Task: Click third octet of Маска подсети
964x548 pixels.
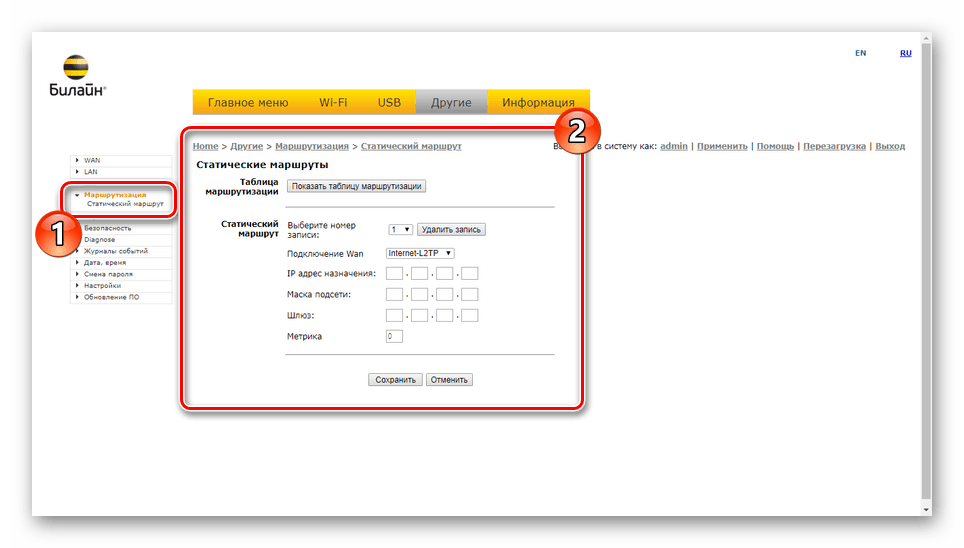Action: (444, 295)
